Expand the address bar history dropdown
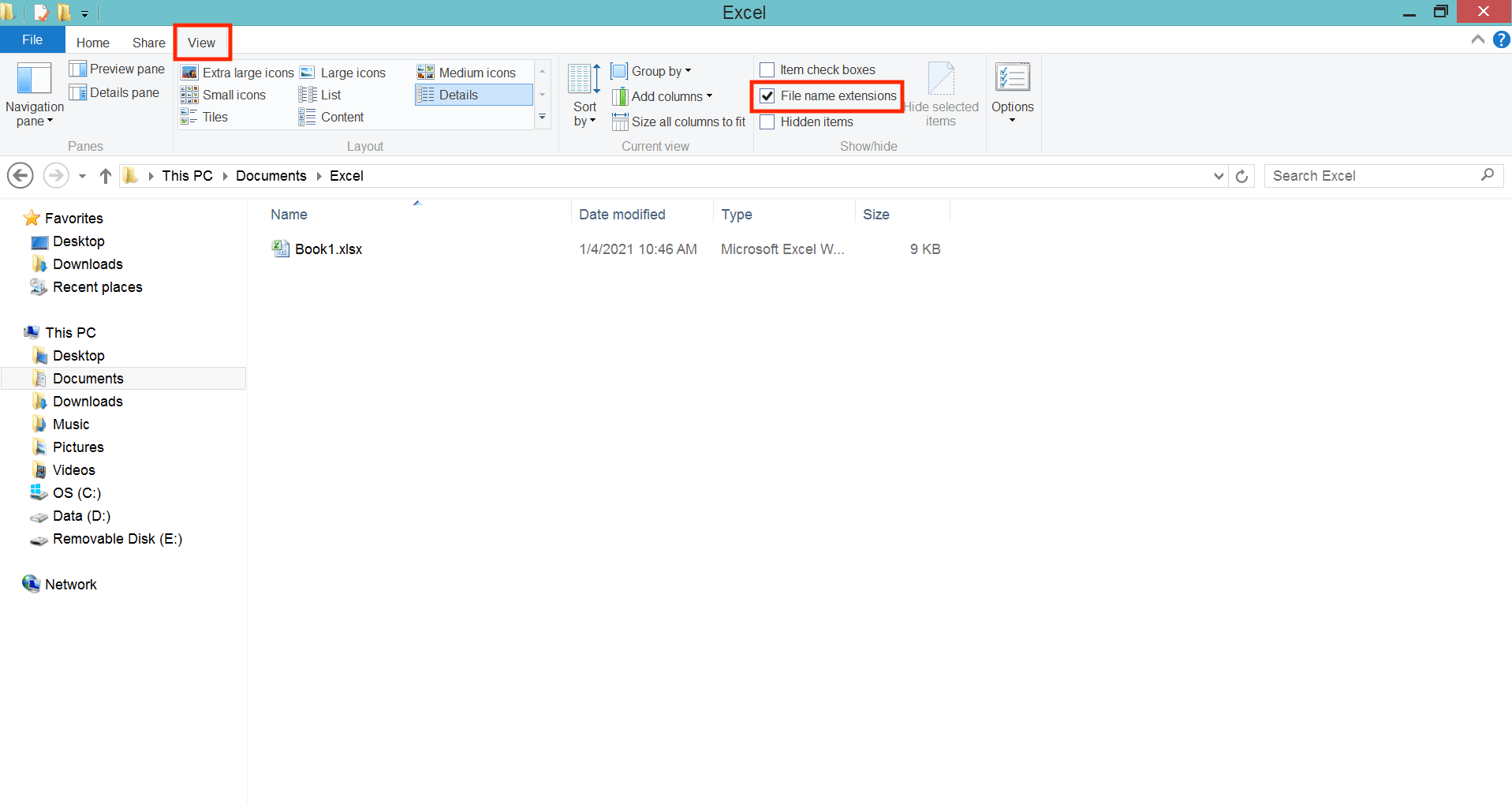The height and width of the screenshot is (804, 1512). click(x=1219, y=176)
